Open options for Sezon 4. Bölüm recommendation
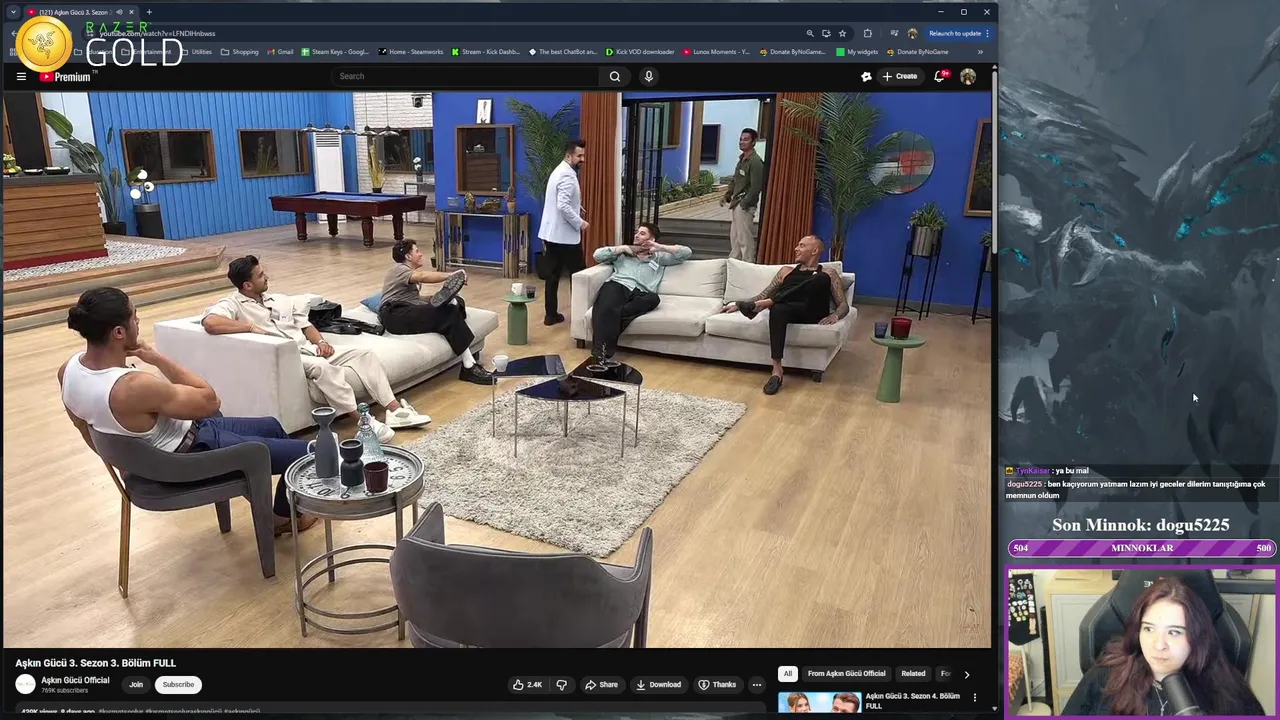The width and height of the screenshot is (1280, 720). [975, 697]
